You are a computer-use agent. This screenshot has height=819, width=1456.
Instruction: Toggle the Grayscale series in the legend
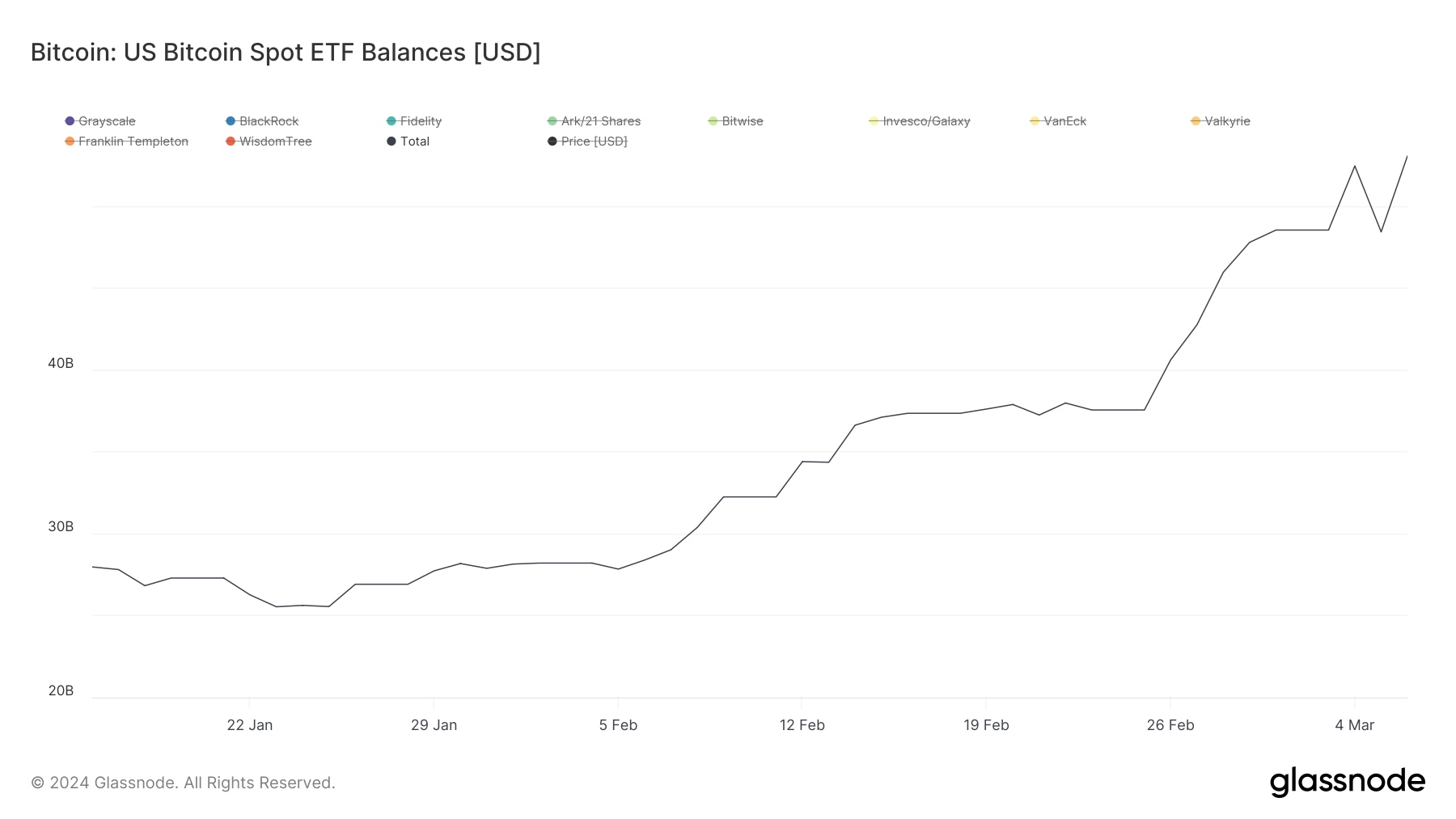coord(100,121)
